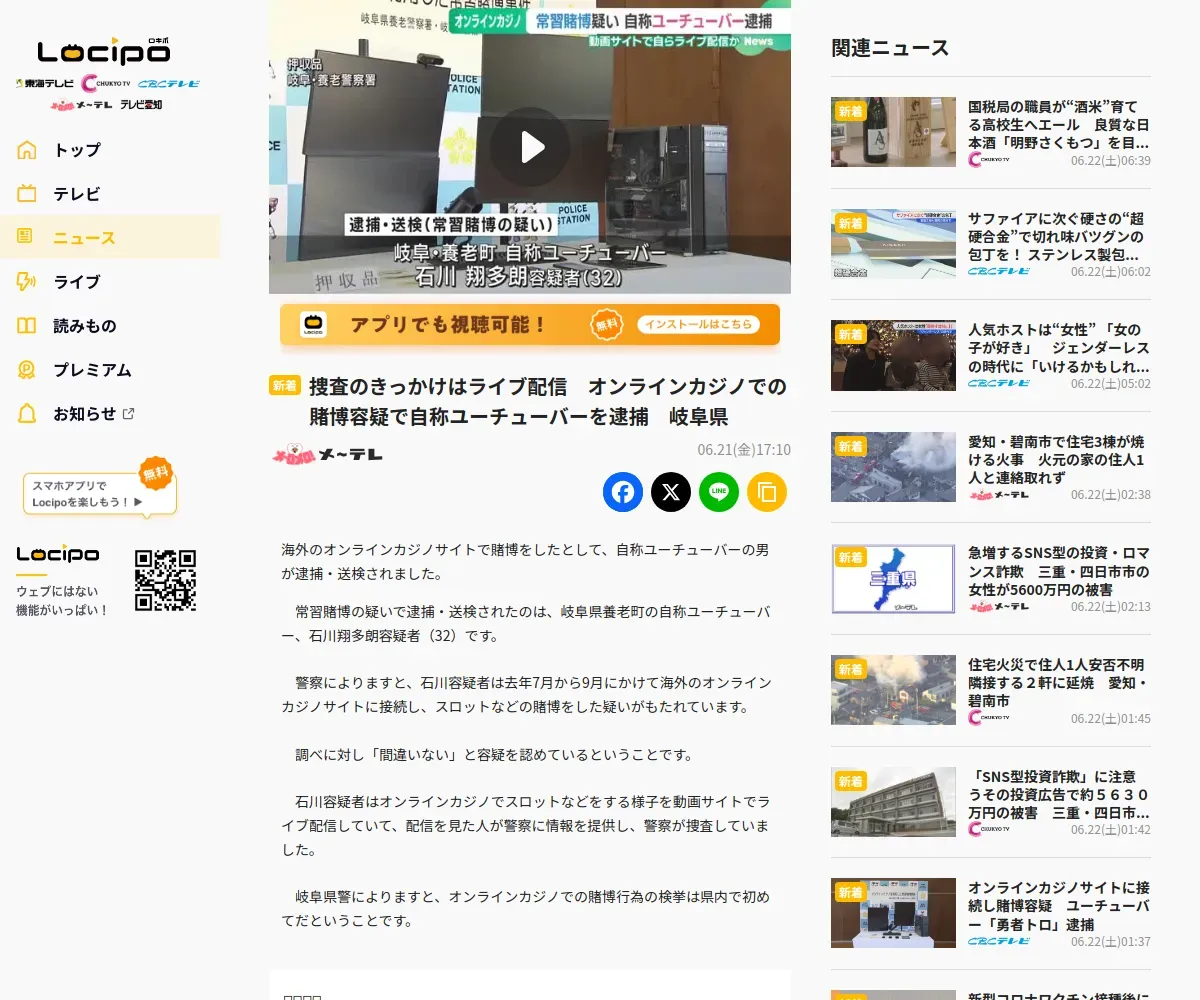Open the CBC TV logo in sidebar header
The height and width of the screenshot is (1000, 1200).
pyautogui.click(x=169, y=84)
